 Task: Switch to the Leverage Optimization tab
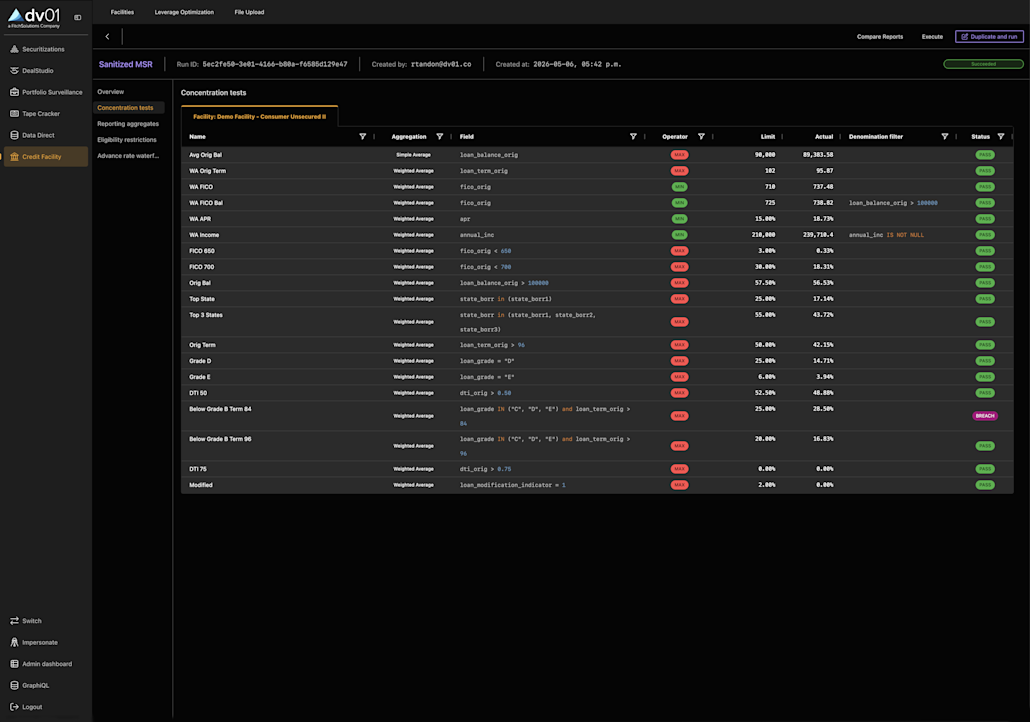[184, 12]
